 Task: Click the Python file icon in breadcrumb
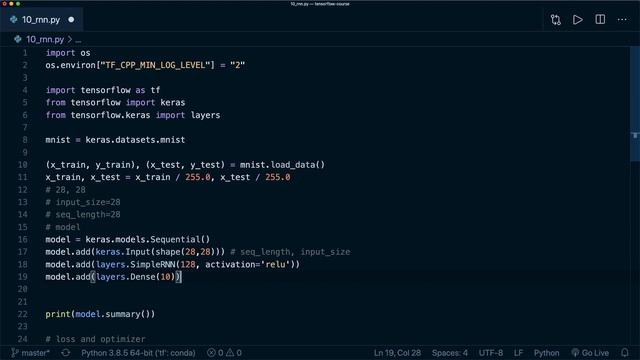[18, 40]
